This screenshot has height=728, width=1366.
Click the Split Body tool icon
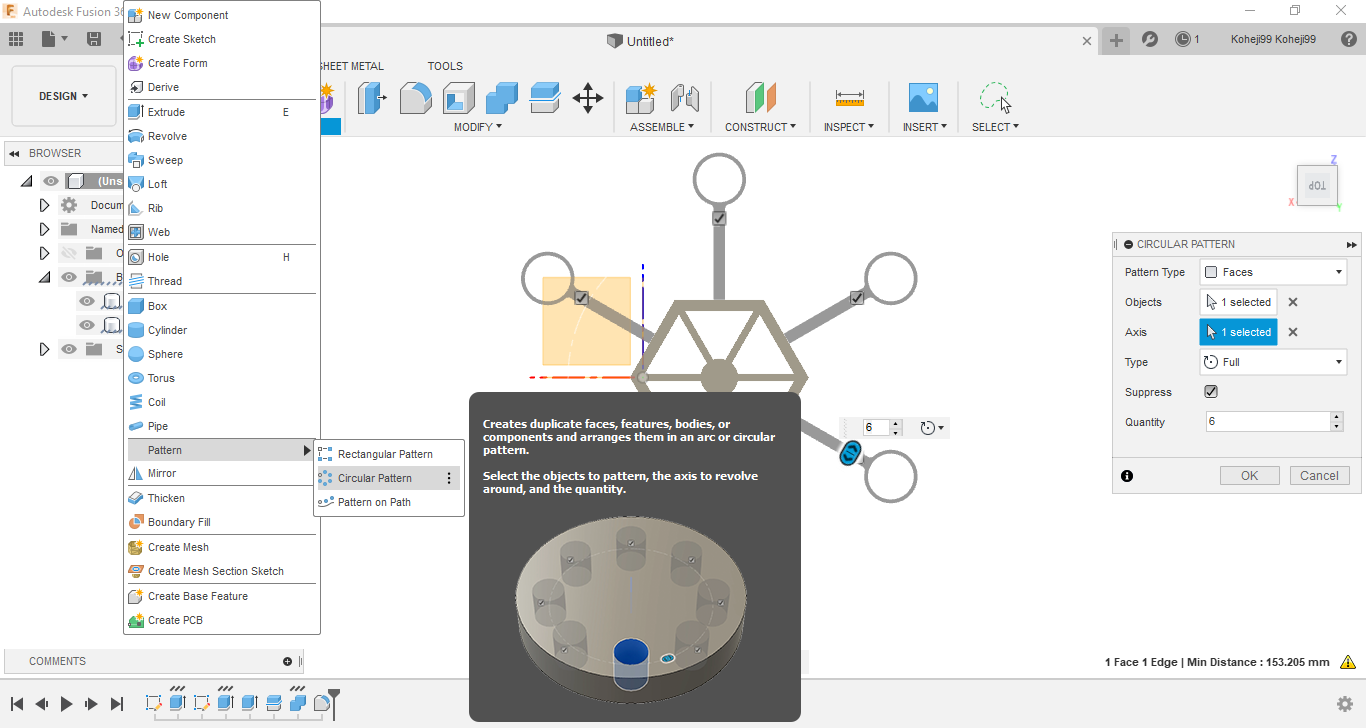(x=545, y=97)
